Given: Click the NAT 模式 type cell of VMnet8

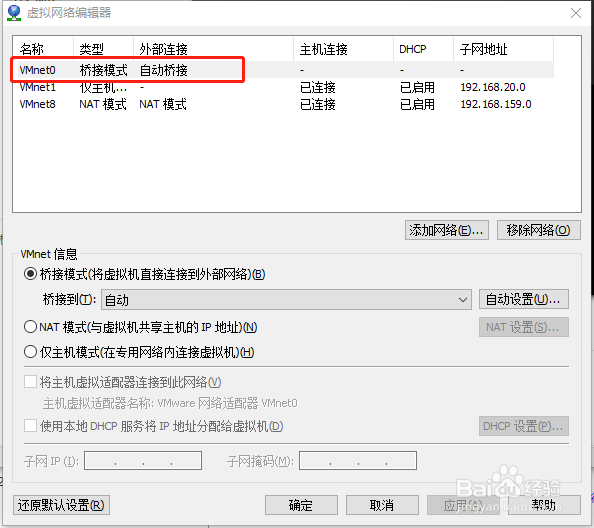Looking at the screenshot, I should tap(103, 104).
